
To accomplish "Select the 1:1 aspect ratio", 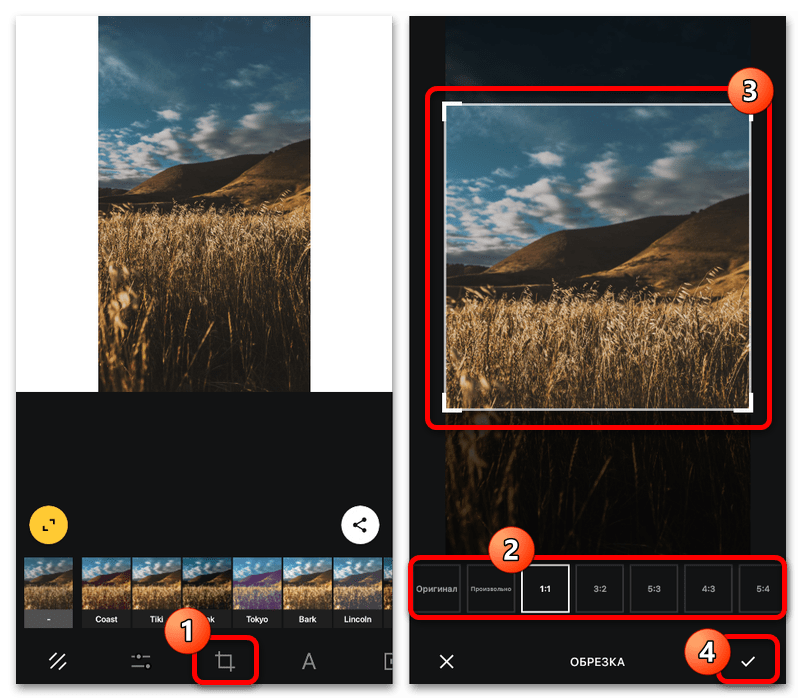I will click(x=545, y=589).
